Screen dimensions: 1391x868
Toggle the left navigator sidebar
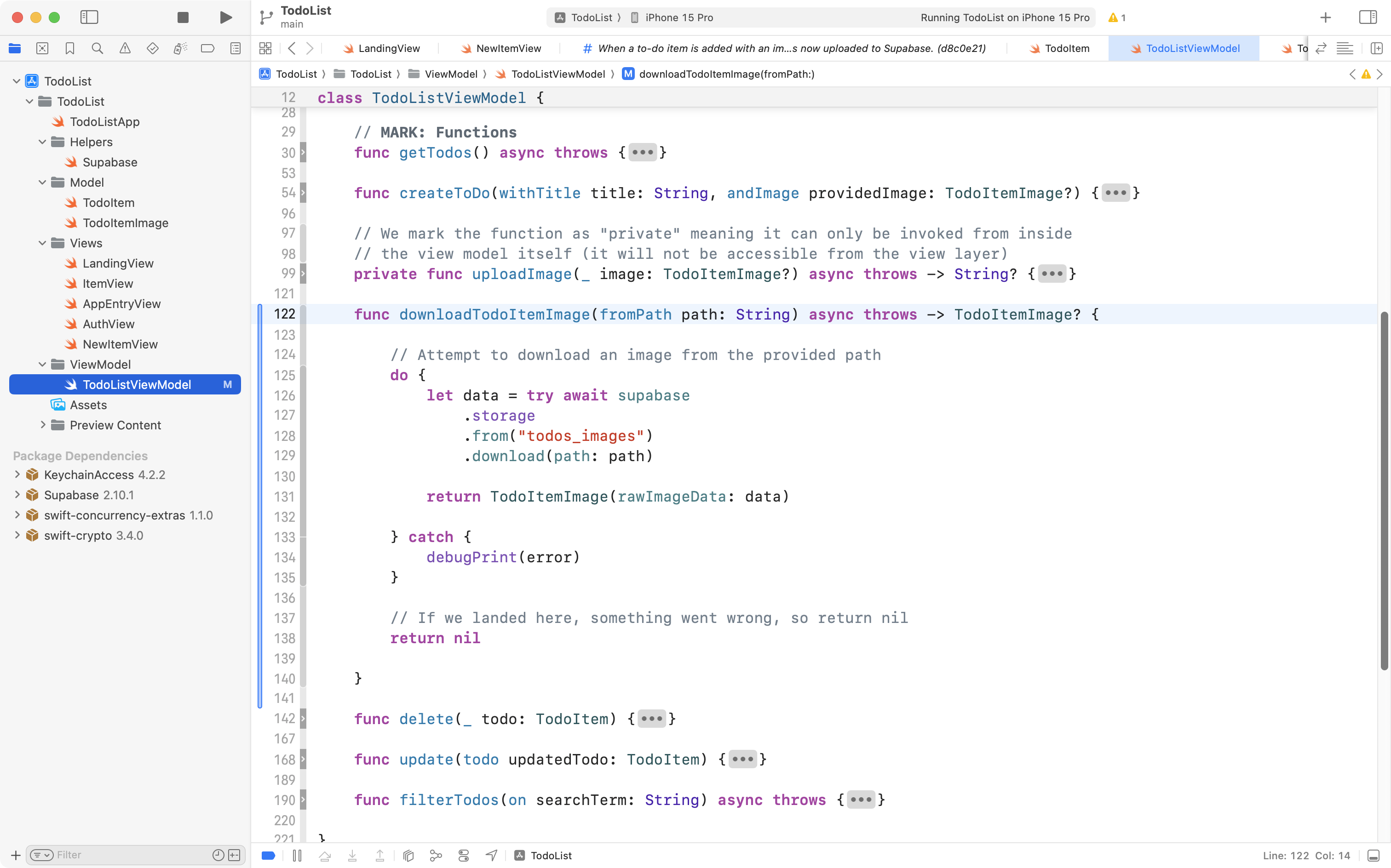tap(90, 17)
